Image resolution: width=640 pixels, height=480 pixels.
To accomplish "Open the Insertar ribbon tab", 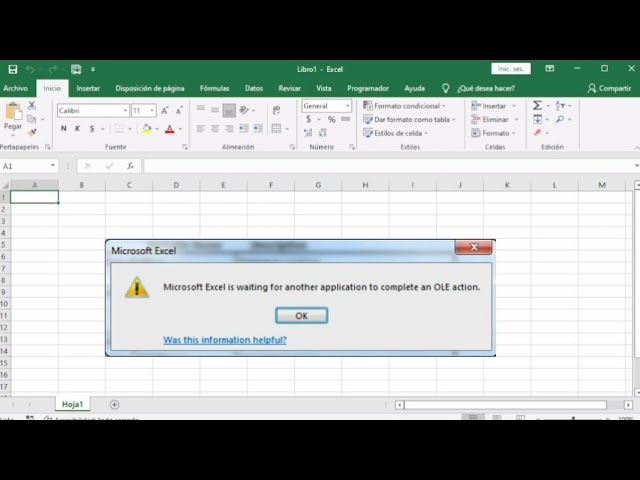I will click(88, 88).
